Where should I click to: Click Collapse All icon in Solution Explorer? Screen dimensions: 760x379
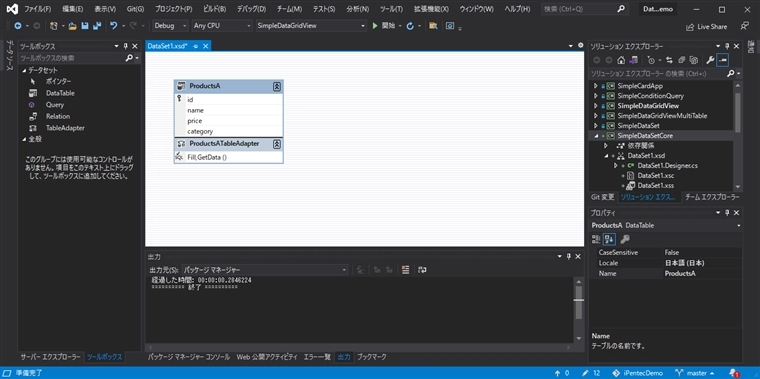[x=681, y=60]
